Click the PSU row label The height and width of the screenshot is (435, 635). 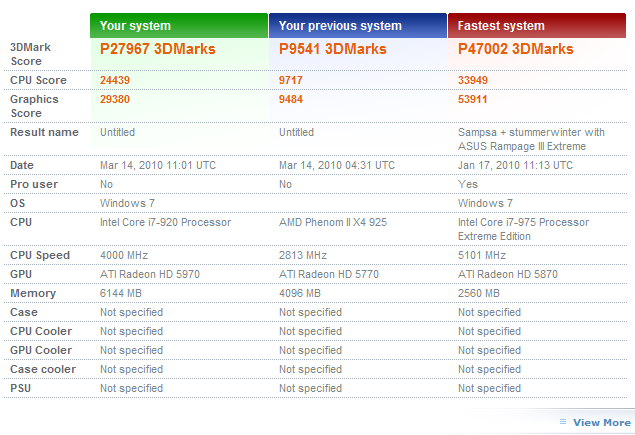point(20,388)
